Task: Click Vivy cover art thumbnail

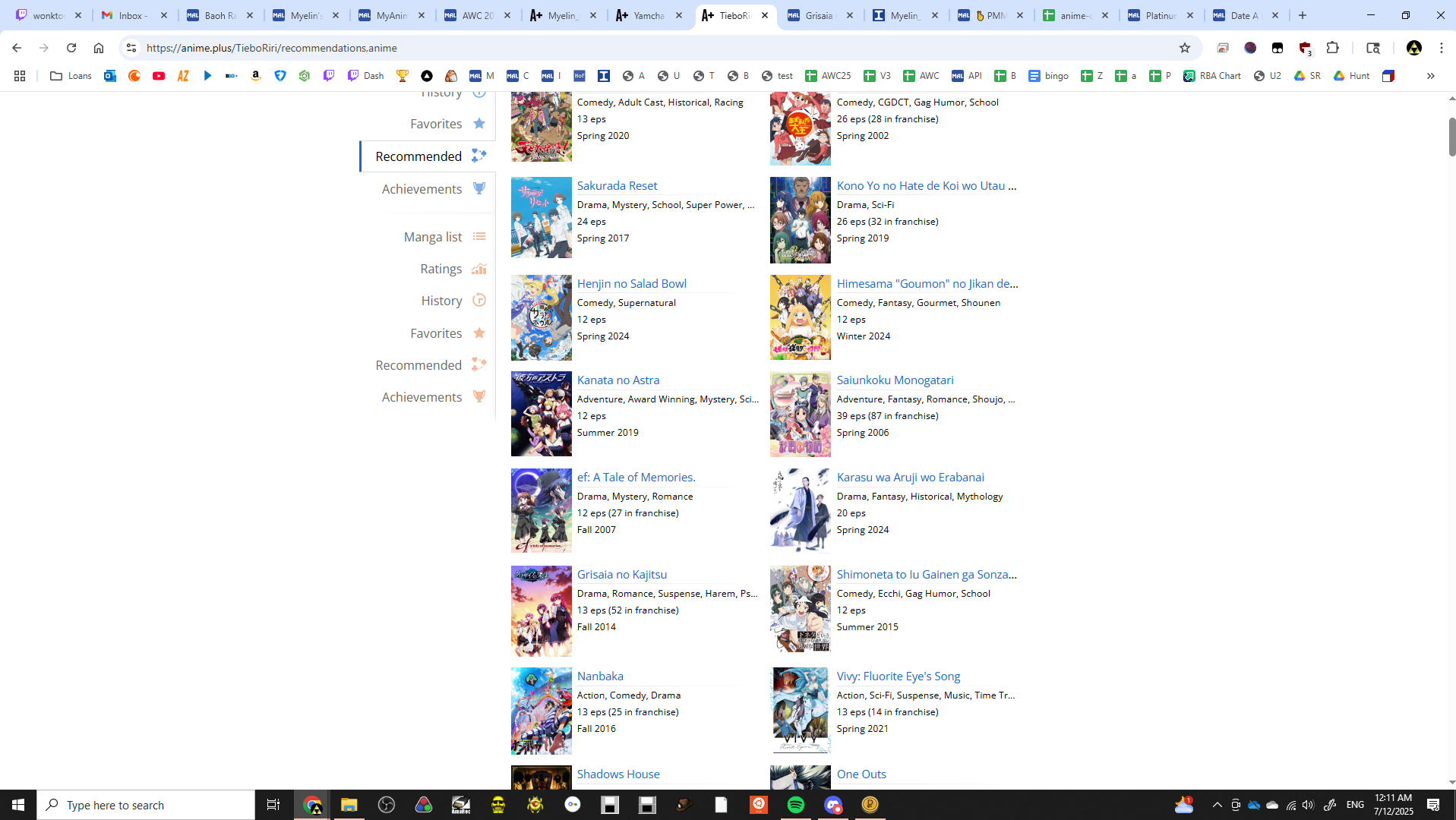Action: (x=801, y=711)
